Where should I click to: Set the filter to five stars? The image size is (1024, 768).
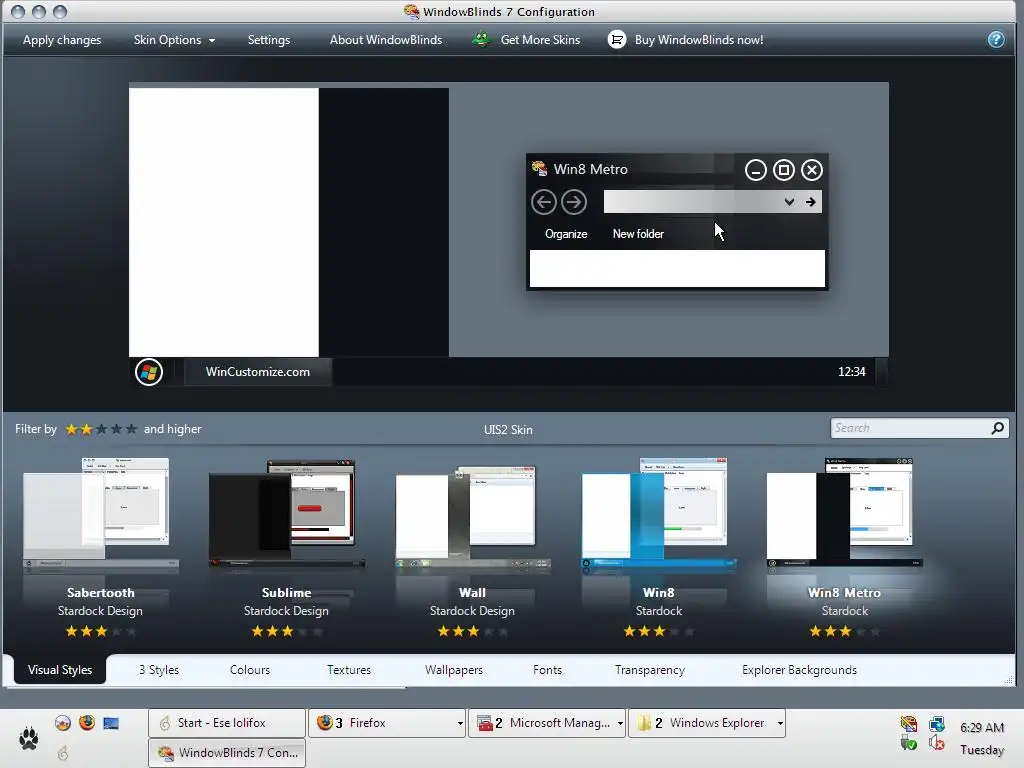pos(131,429)
